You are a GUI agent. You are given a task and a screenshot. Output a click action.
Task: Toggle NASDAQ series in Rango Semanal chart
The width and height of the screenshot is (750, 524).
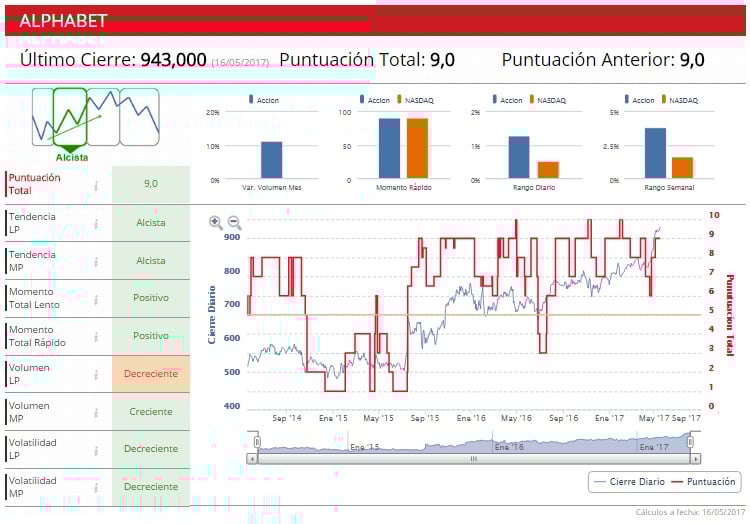pos(679,100)
